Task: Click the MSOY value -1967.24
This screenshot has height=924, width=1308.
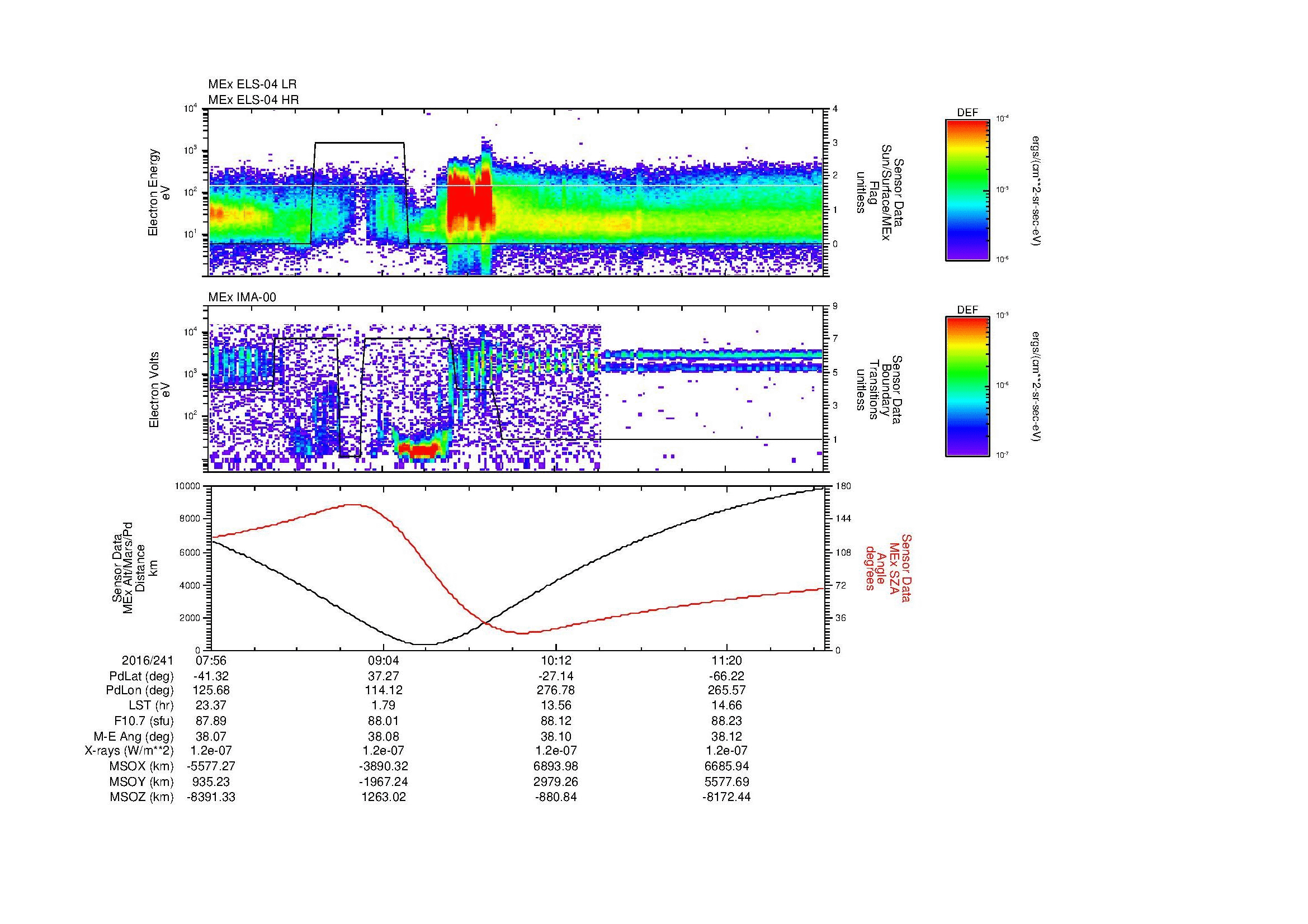Action: 384,781
